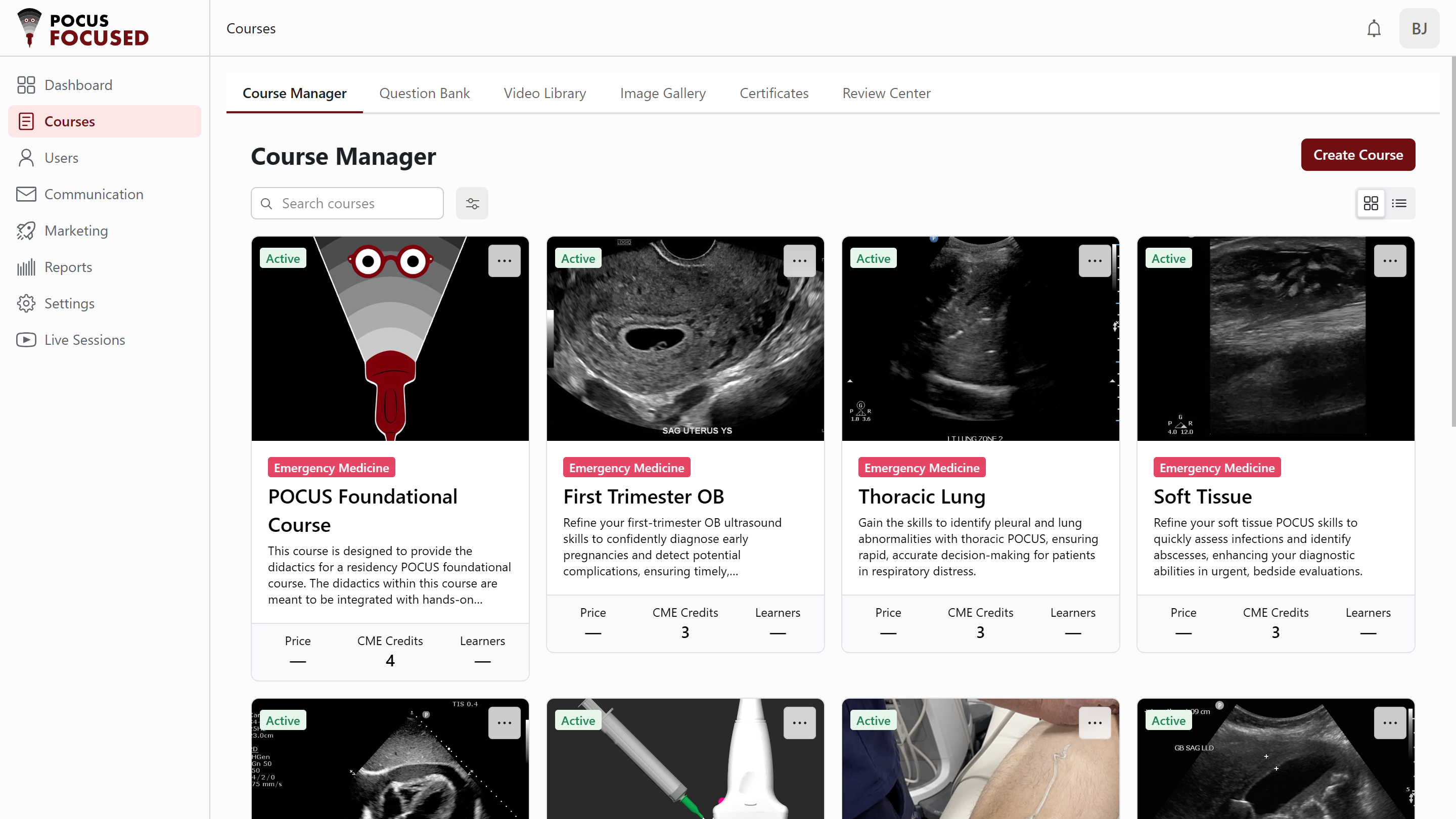Open options menu on cardiac ultrasound card
The height and width of the screenshot is (819, 1456).
[x=504, y=722]
